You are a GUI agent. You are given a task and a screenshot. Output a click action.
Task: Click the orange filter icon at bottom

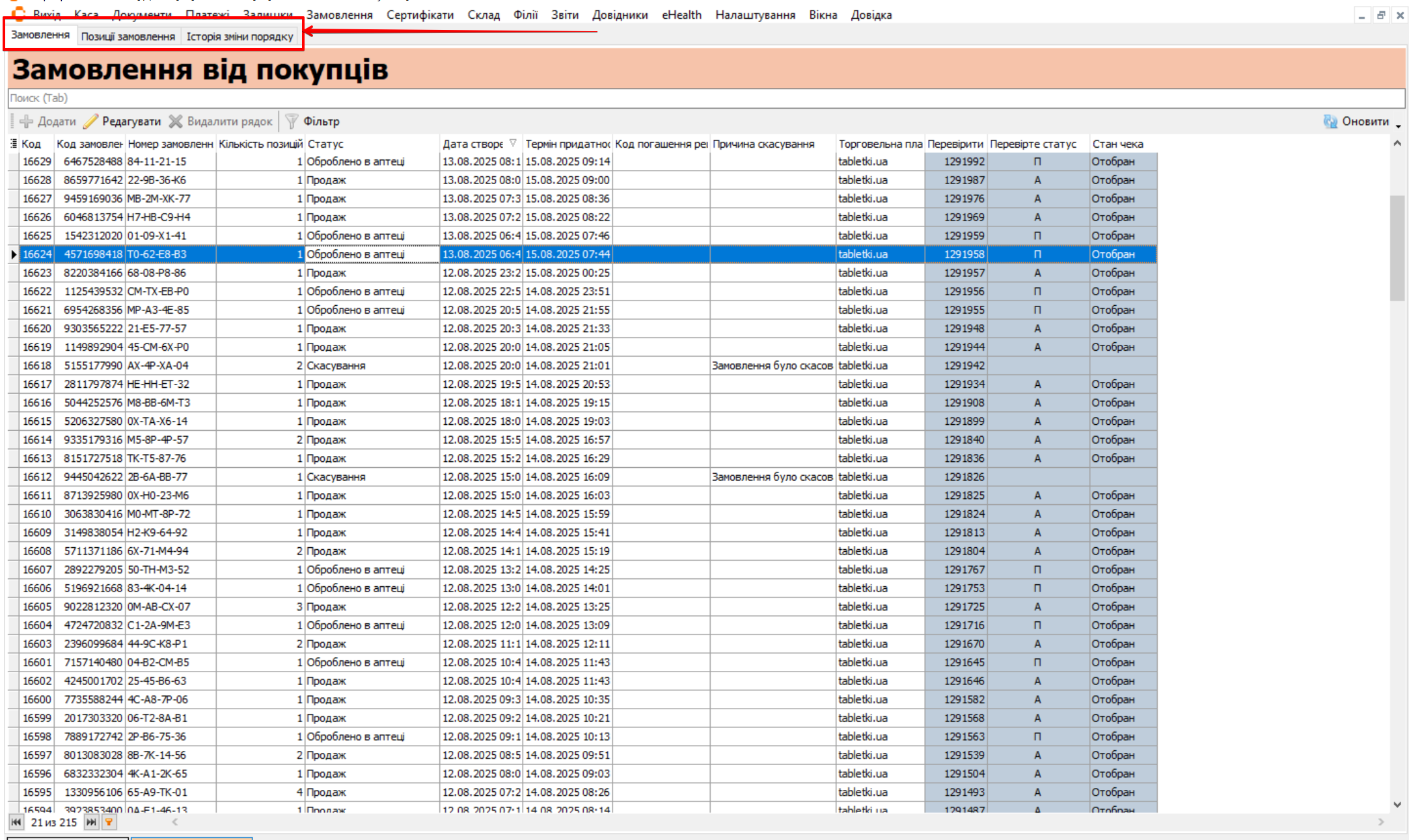[109, 822]
